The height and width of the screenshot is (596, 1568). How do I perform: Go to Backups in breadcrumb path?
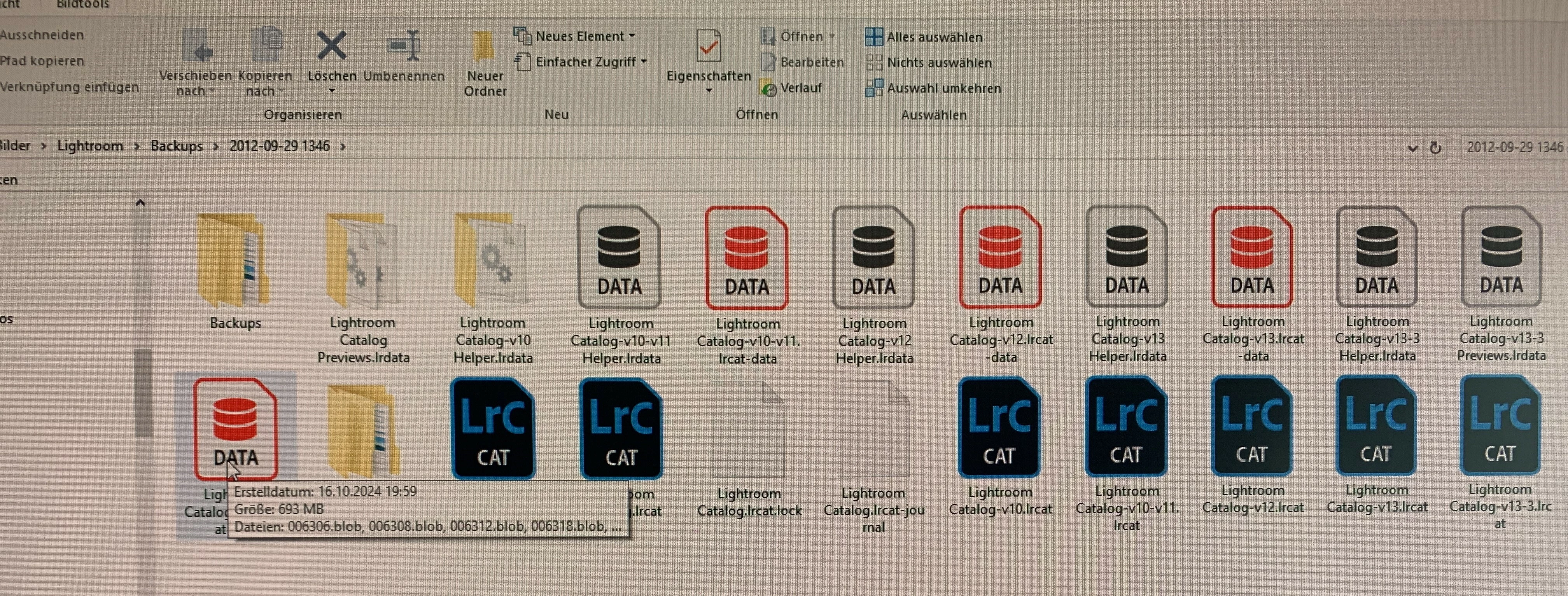point(177,146)
